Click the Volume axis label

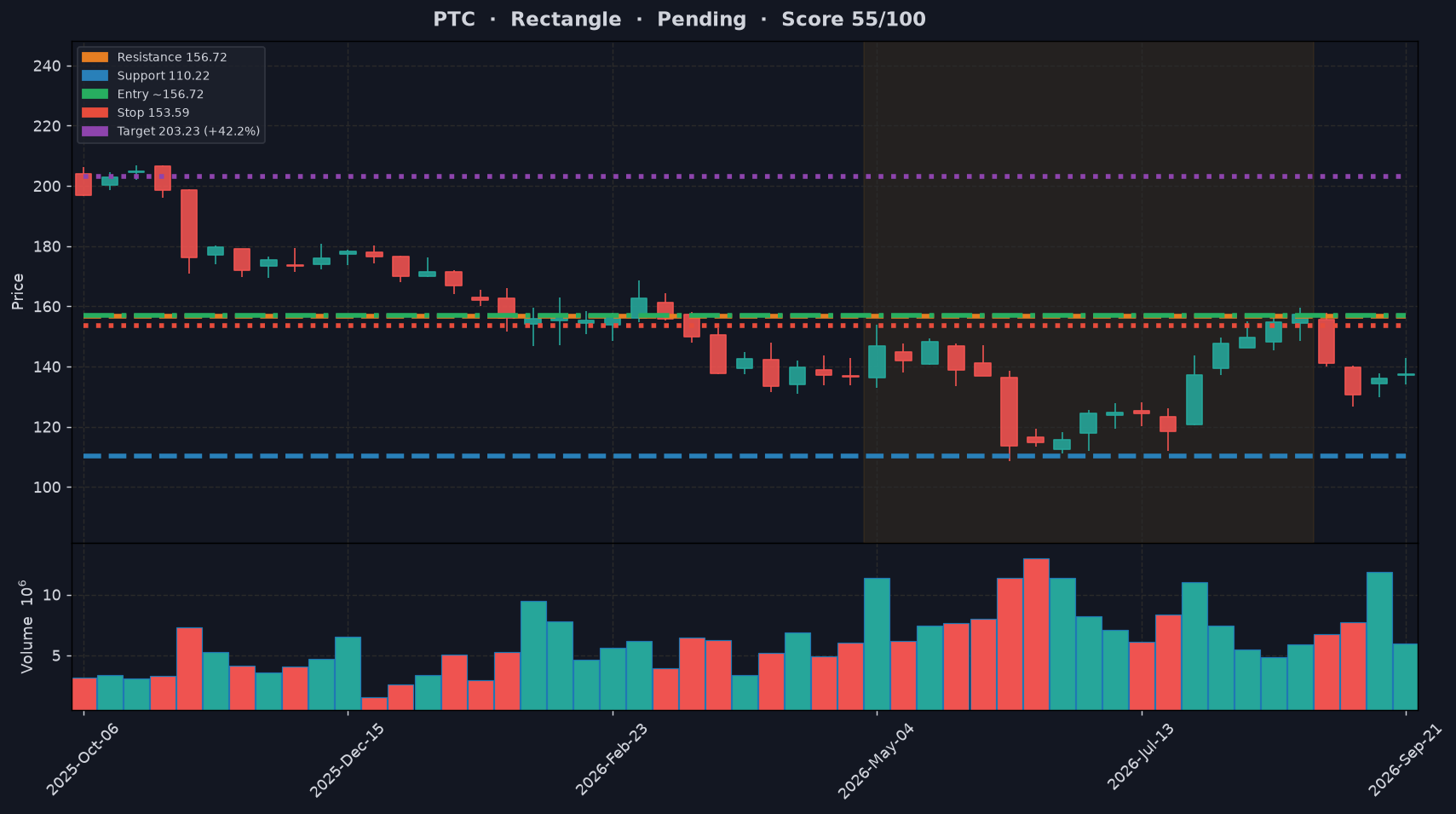pos(26,626)
